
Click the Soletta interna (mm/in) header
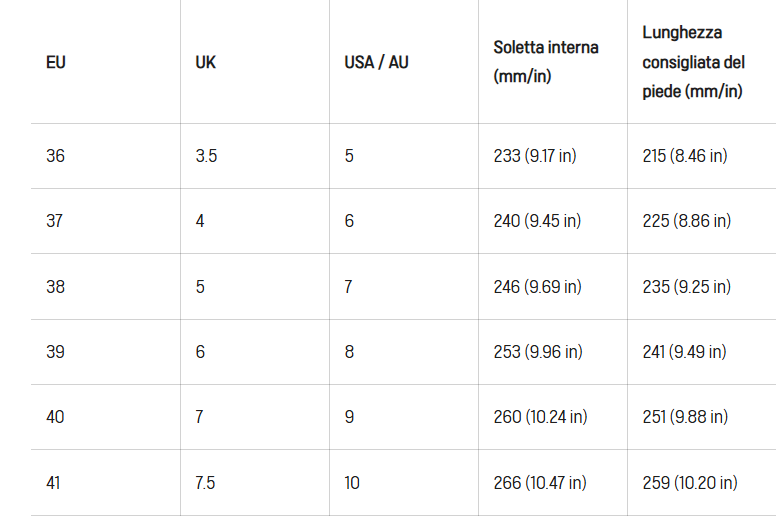pyautogui.click(x=546, y=62)
